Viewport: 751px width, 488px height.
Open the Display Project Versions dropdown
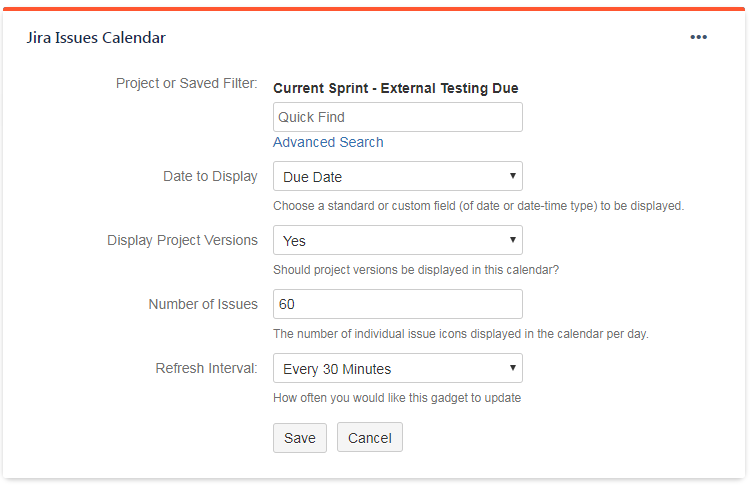click(397, 241)
